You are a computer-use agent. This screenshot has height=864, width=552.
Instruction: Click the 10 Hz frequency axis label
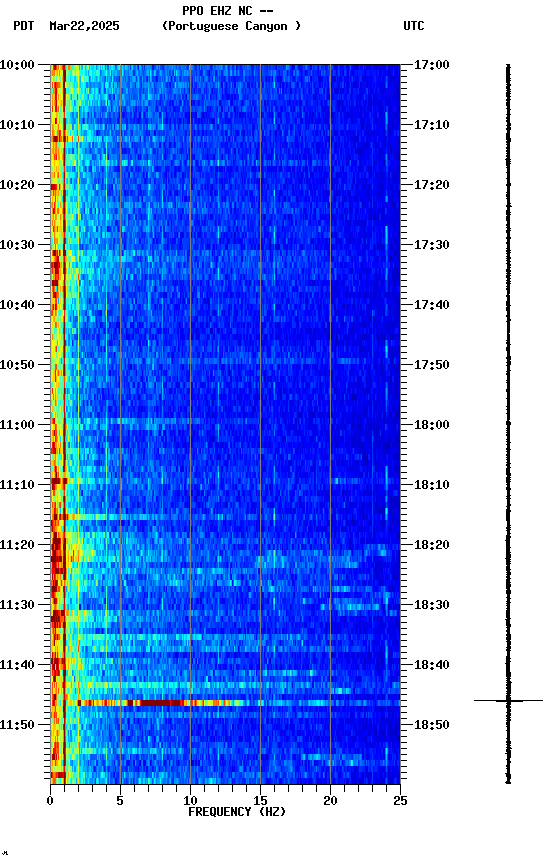click(190, 801)
